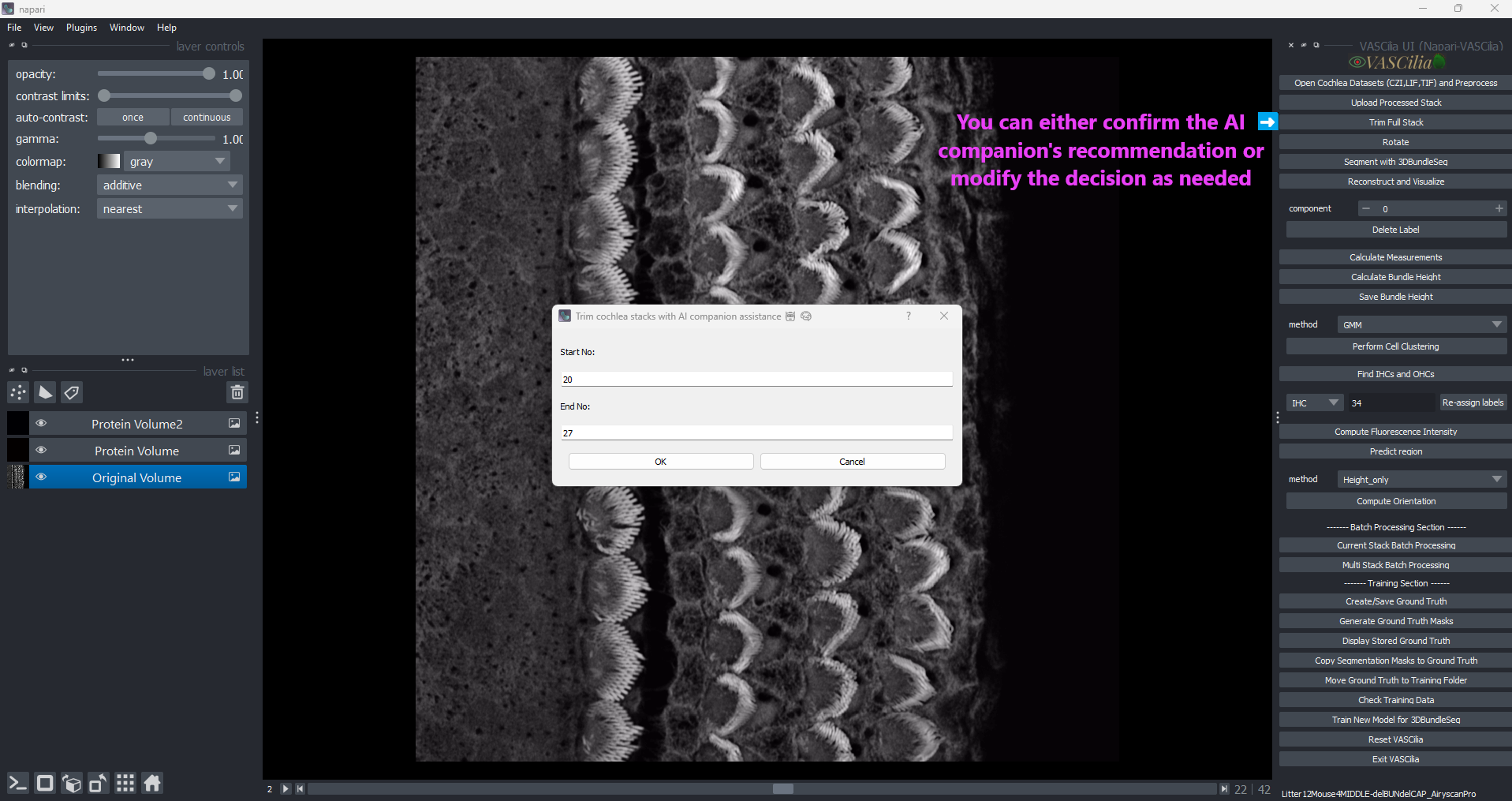Open the GMM clustering method dropdown
Viewport: 1512px width, 801px height.
(1422, 324)
